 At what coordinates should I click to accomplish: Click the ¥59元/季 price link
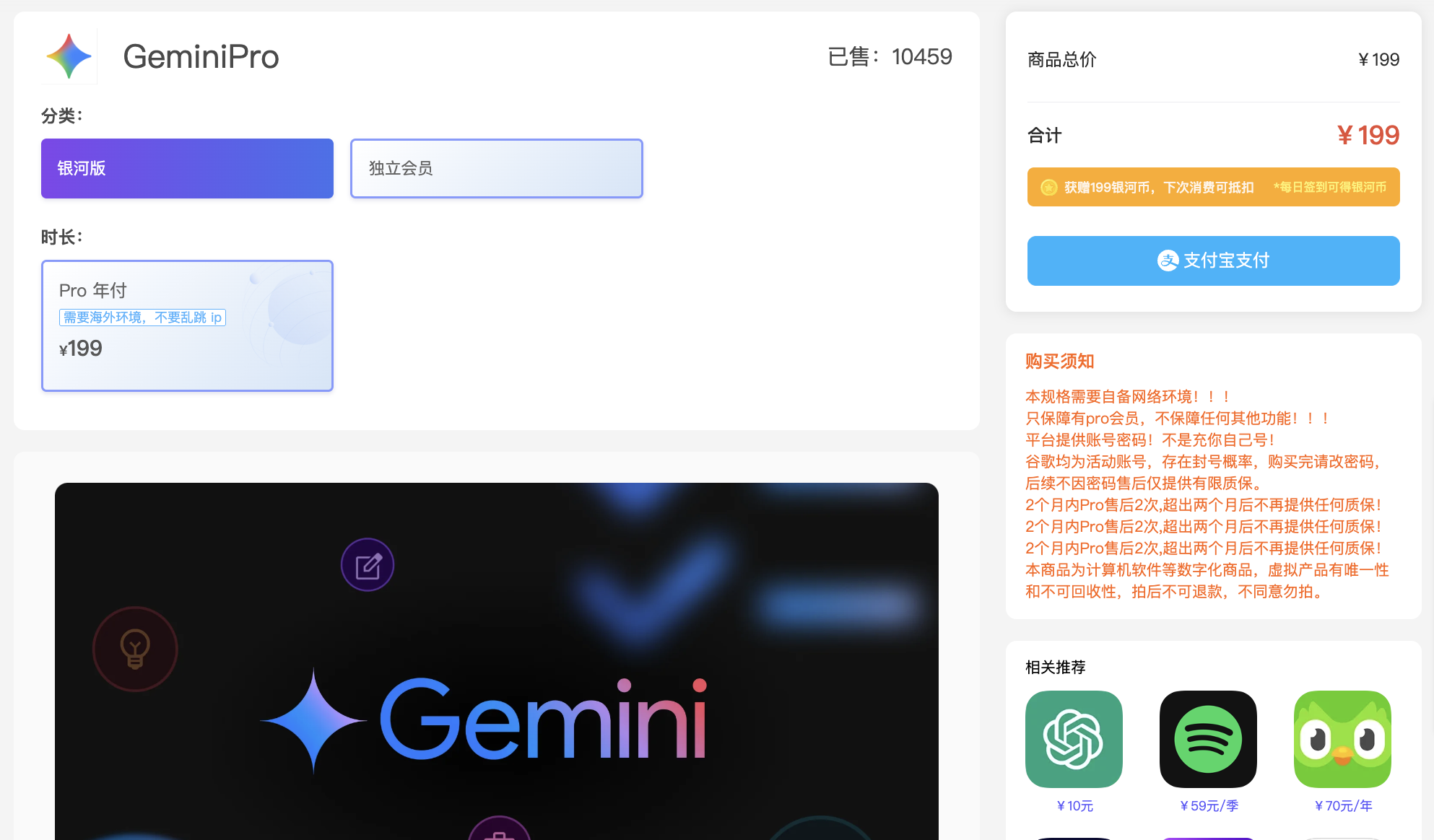[1209, 806]
